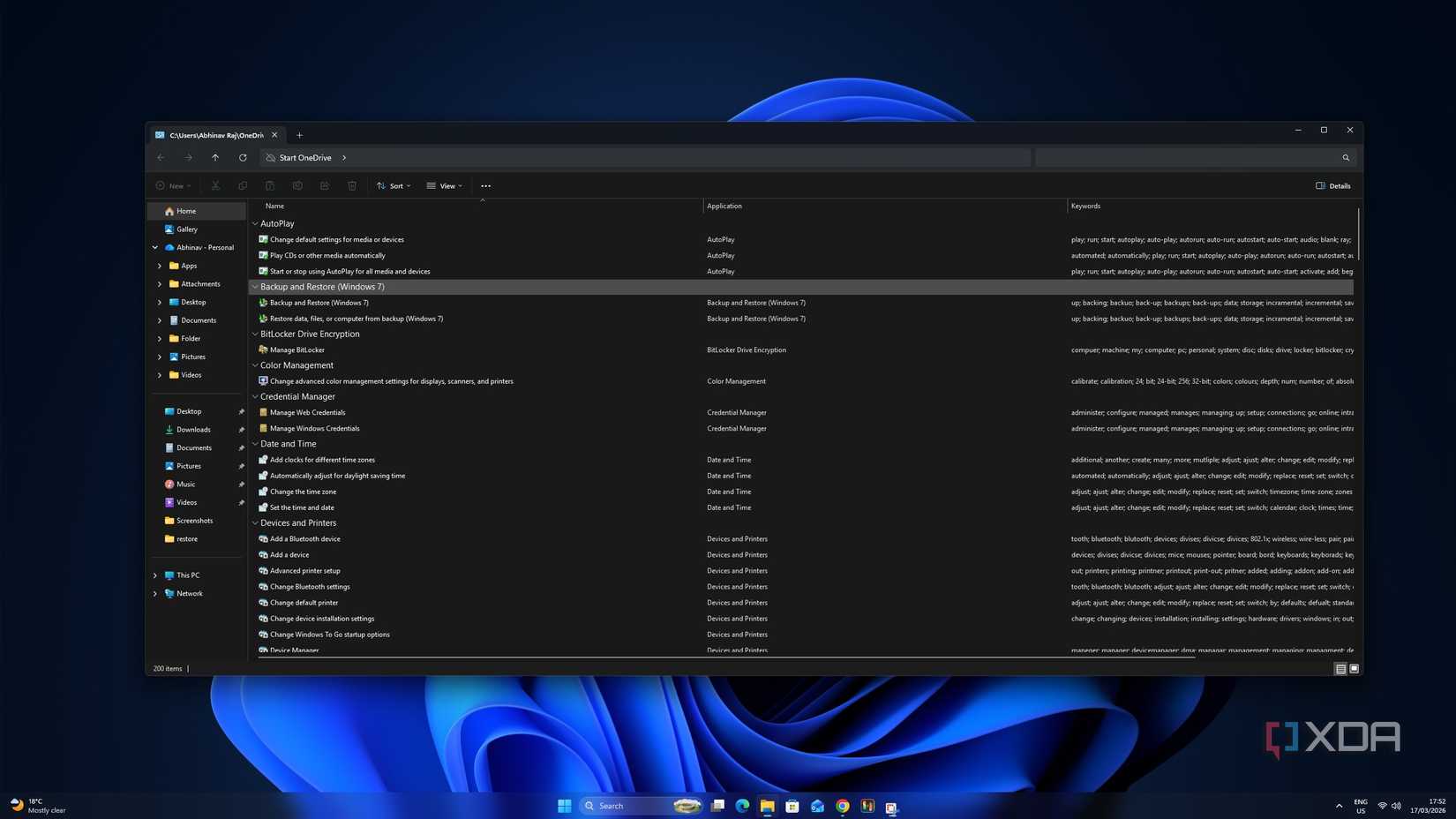Viewport: 1456px width, 819px height.
Task: Click the search magnifier icon
Action: 1346,158
